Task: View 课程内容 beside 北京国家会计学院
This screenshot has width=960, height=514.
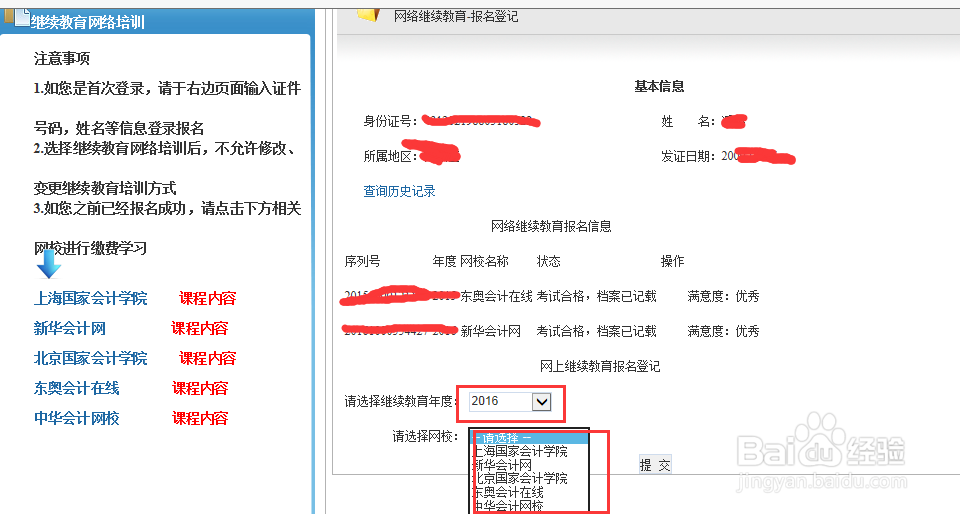Action: click(x=207, y=358)
